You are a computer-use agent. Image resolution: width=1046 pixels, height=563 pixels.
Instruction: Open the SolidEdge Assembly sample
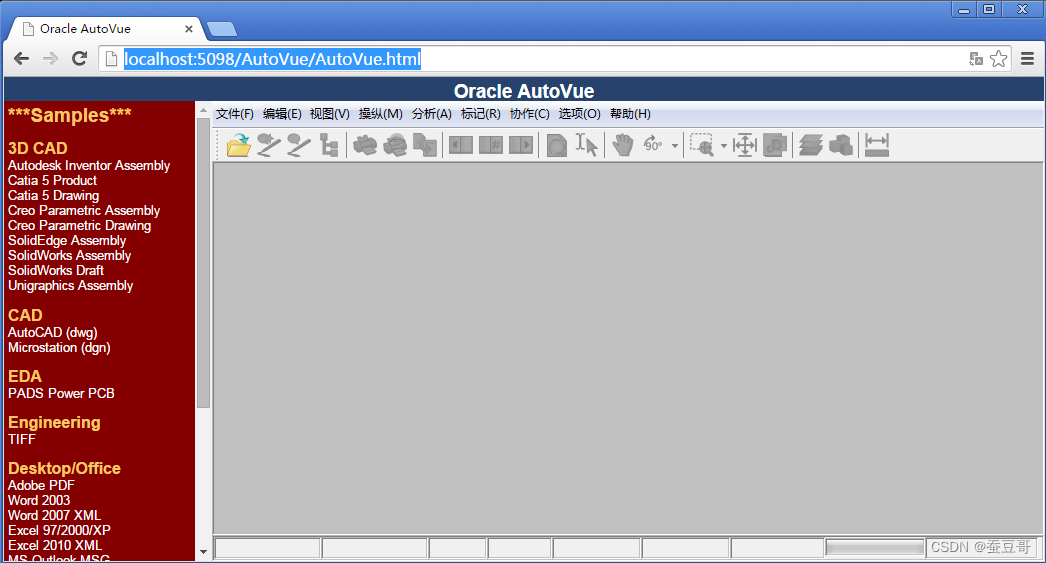[x=67, y=241]
